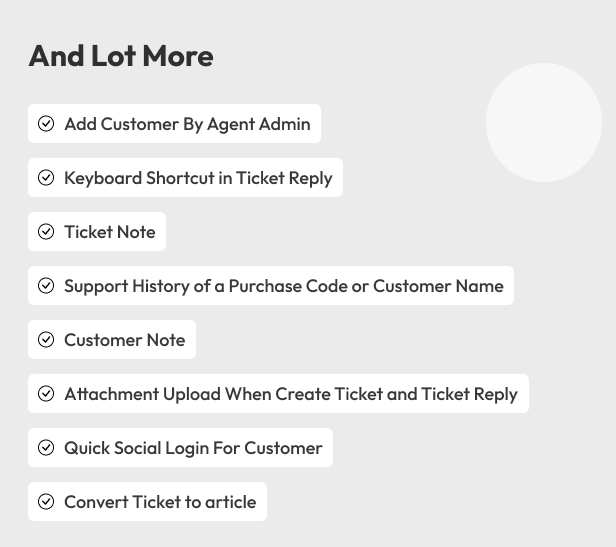
Task: Click the decorative light circle shape
Action: (544, 122)
